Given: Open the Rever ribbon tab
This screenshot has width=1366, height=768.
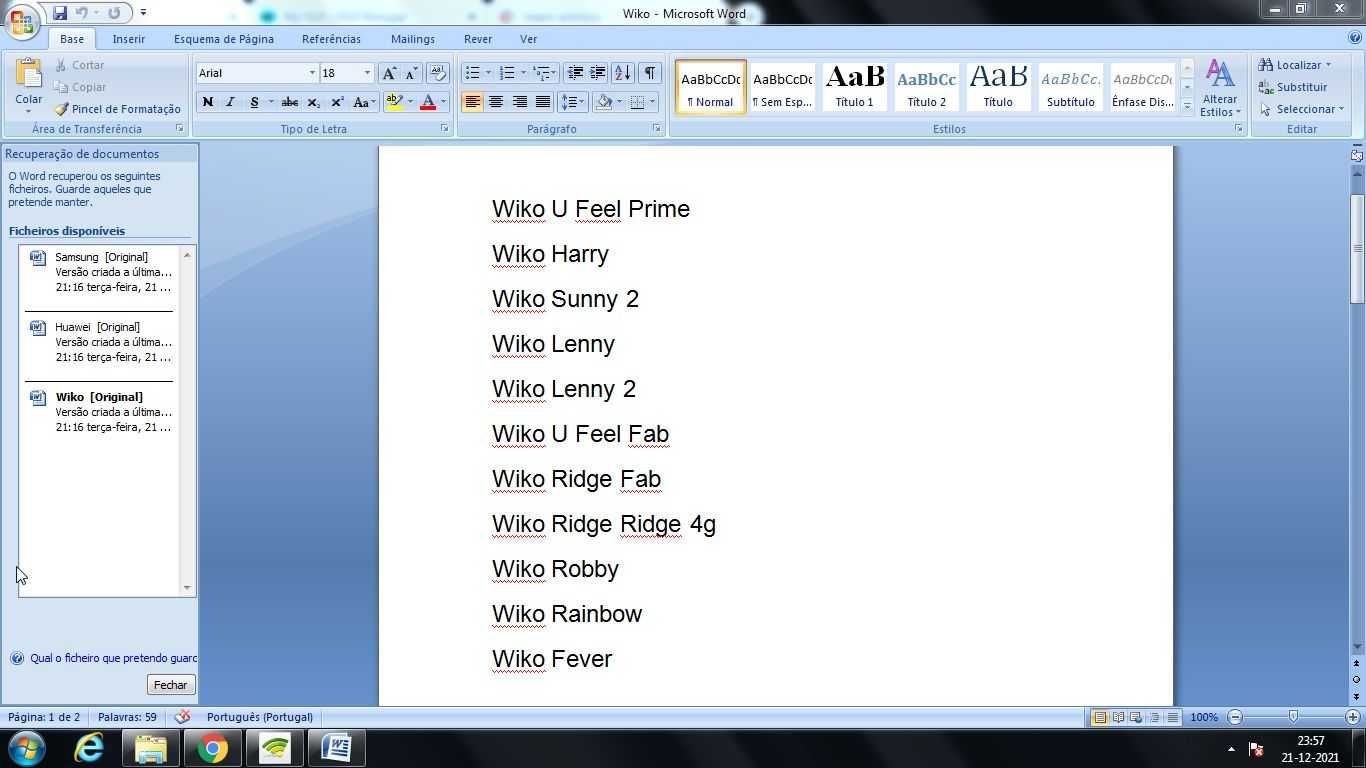Looking at the screenshot, I should tap(478, 39).
